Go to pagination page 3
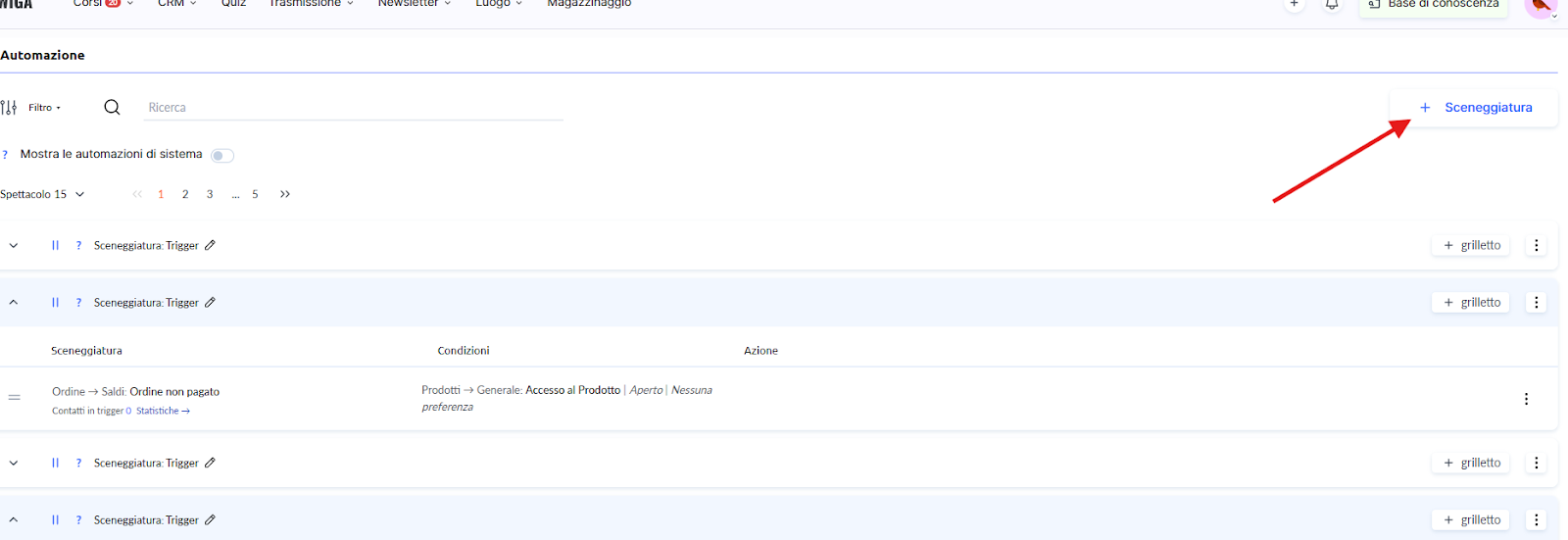Viewport: 1568px width, 540px height. [210, 194]
